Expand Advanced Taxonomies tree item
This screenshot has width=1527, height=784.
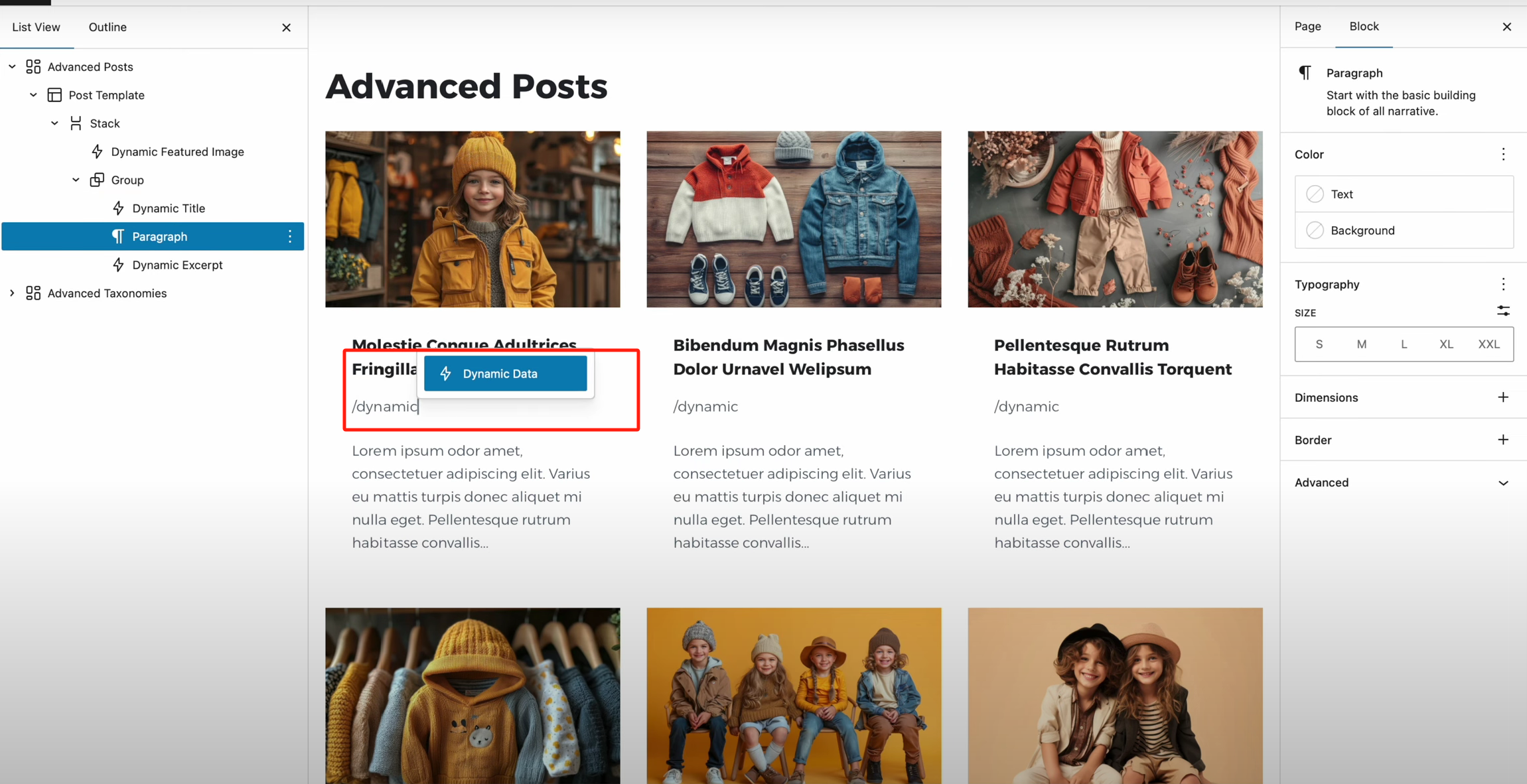pos(12,293)
